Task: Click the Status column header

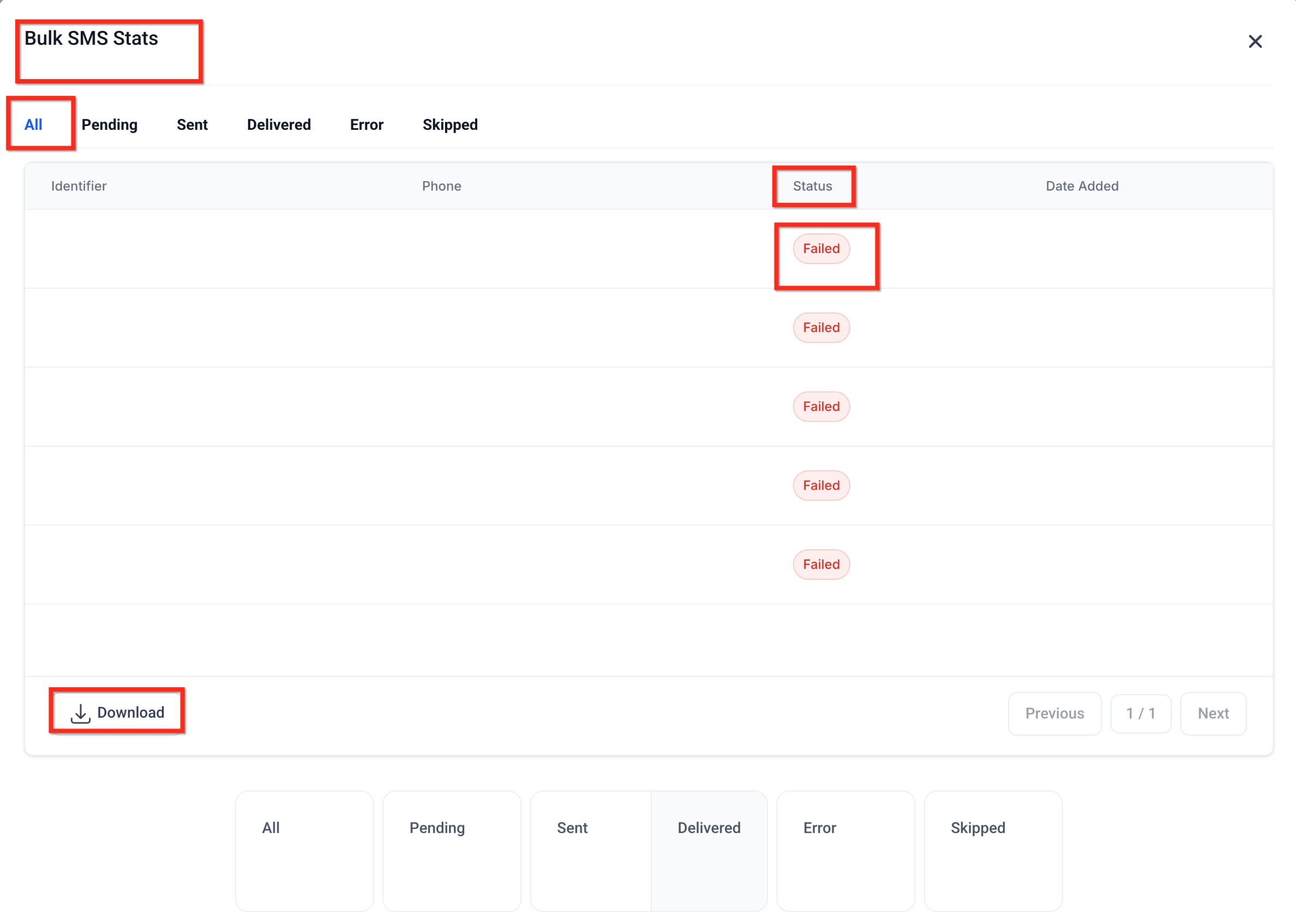Action: 812,185
